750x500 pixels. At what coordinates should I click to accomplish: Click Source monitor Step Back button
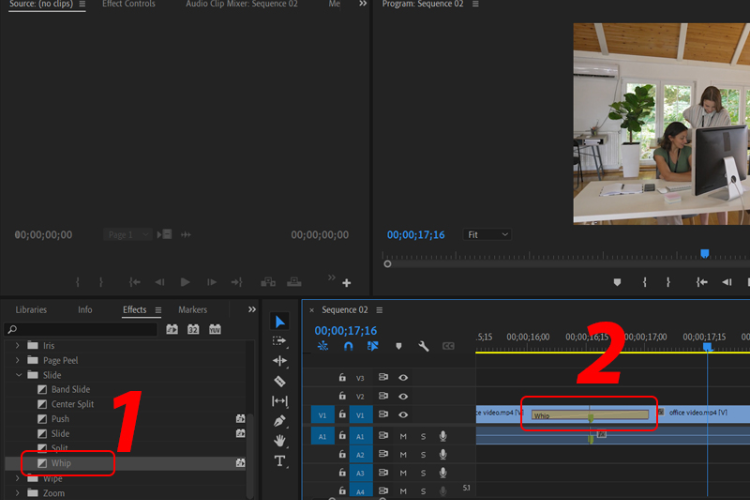point(160,282)
